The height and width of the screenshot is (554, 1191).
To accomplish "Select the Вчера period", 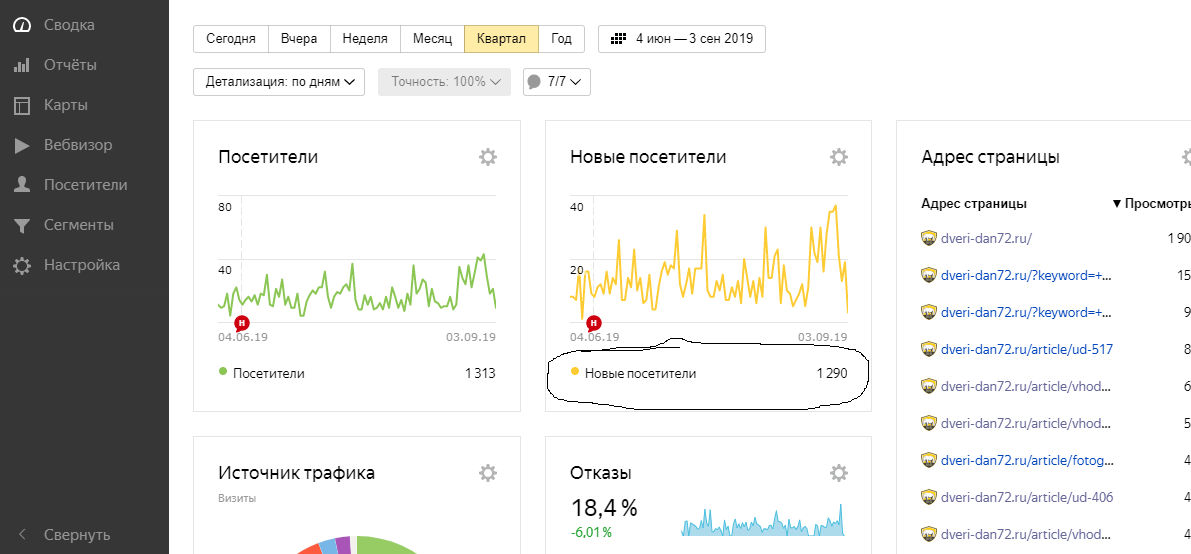I will (x=299, y=39).
